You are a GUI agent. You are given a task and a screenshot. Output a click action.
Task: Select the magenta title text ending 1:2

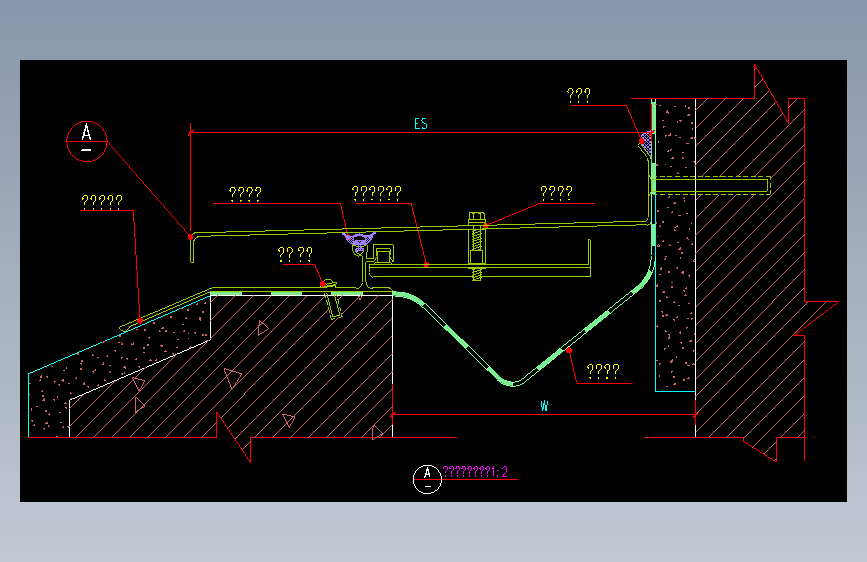(476, 472)
